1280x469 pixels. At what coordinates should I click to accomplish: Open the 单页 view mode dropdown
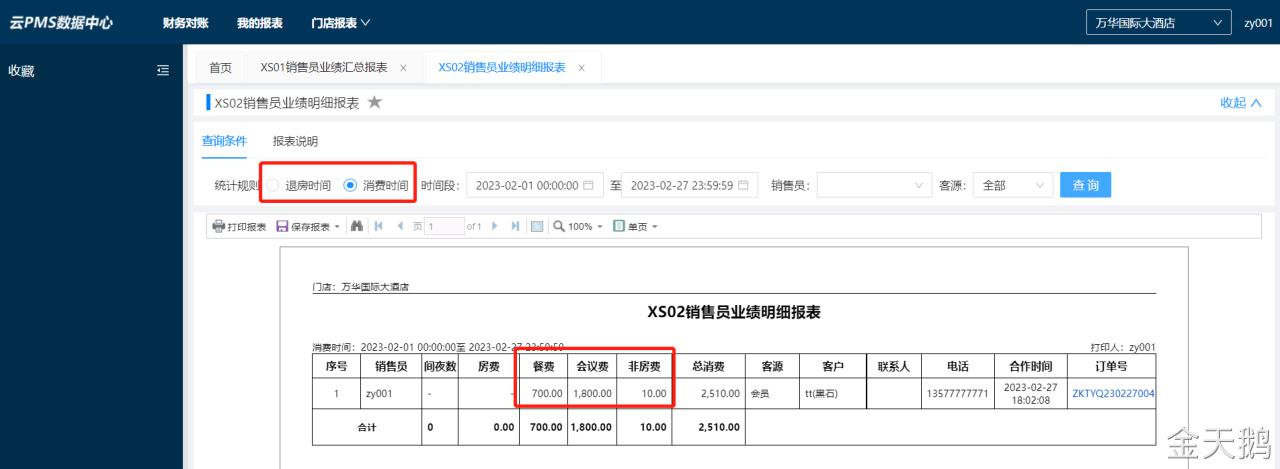click(654, 227)
